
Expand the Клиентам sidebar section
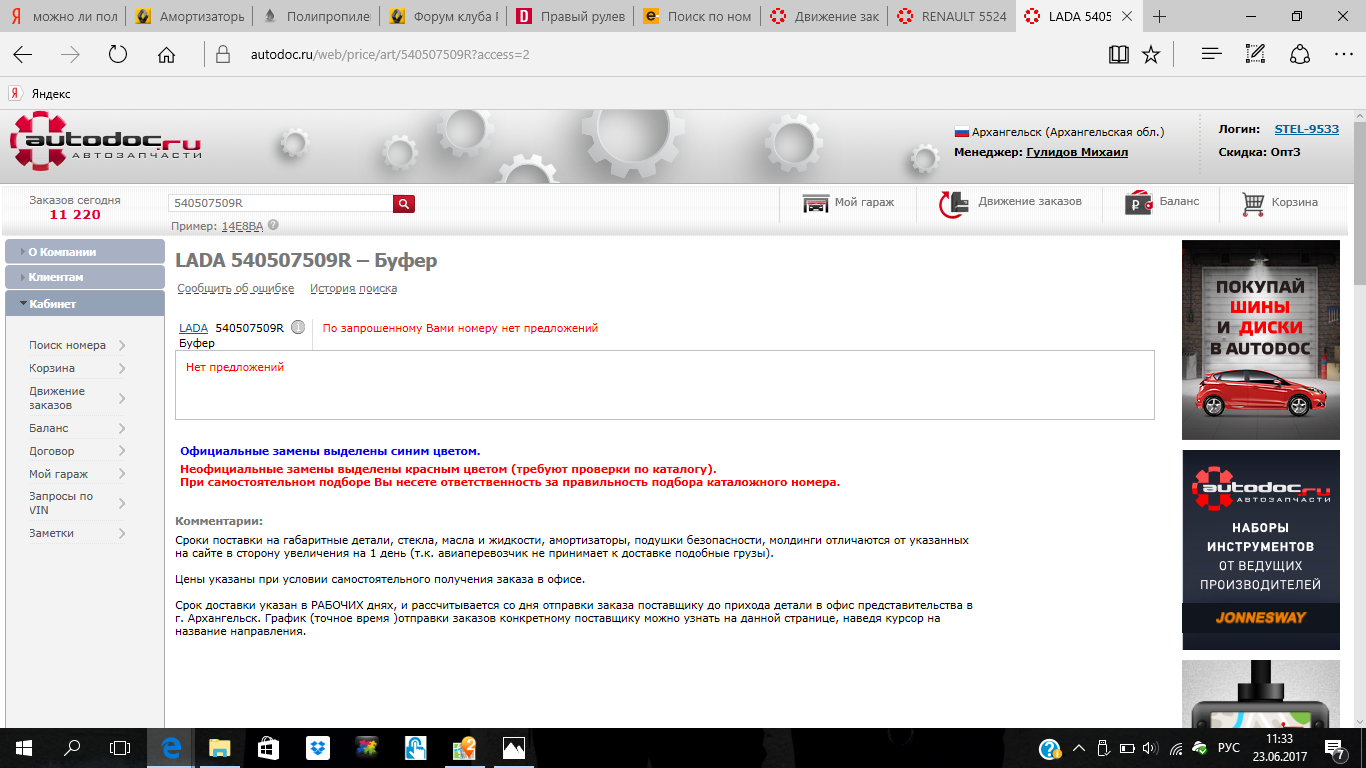(x=85, y=277)
